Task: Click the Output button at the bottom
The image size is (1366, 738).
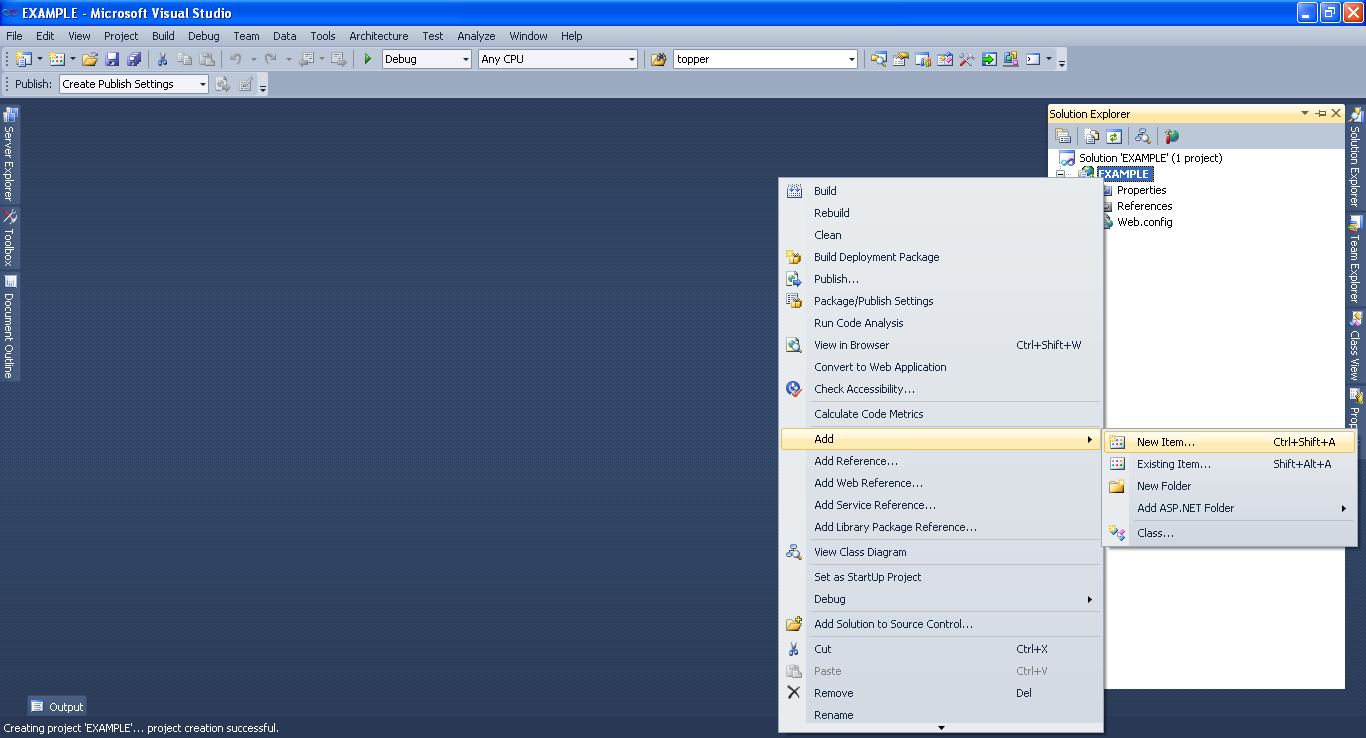Action: [x=56, y=706]
